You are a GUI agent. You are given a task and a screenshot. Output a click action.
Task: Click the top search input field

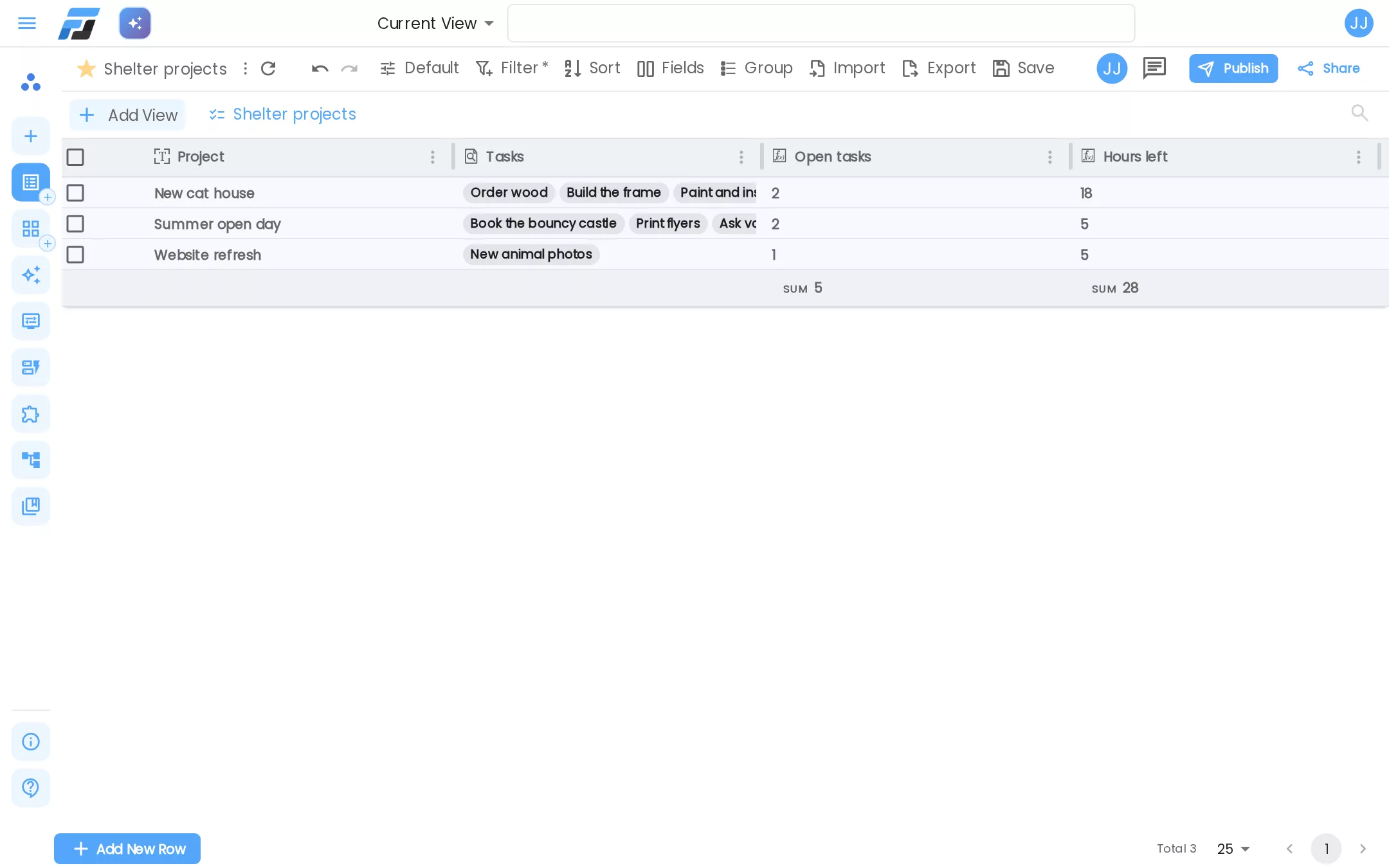coord(821,23)
